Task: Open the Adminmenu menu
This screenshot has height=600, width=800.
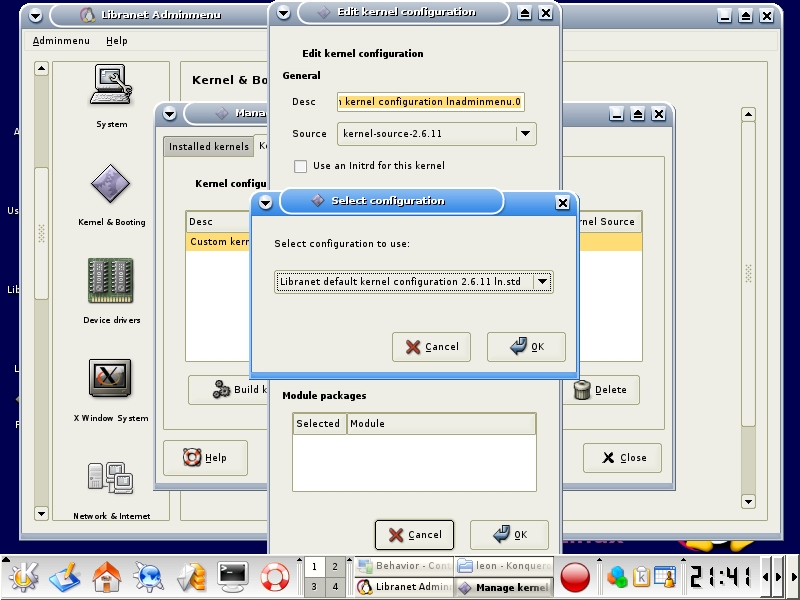Action: 61,41
